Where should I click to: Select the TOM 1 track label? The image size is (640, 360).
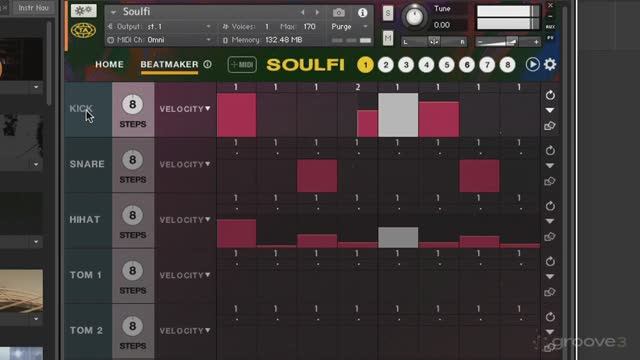(x=86, y=275)
